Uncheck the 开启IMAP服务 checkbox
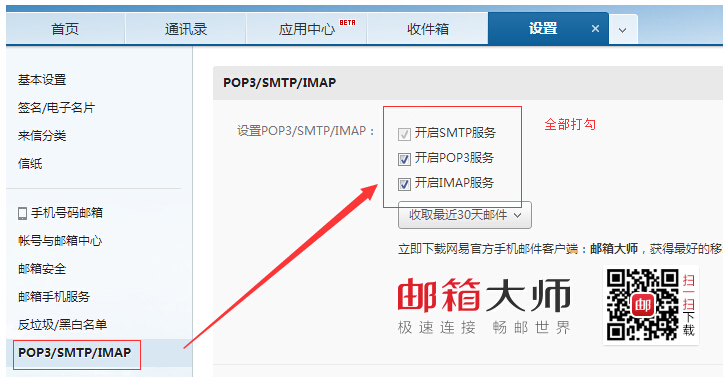This screenshot has width=726, height=377. pyautogui.click(x=404, y=184)
